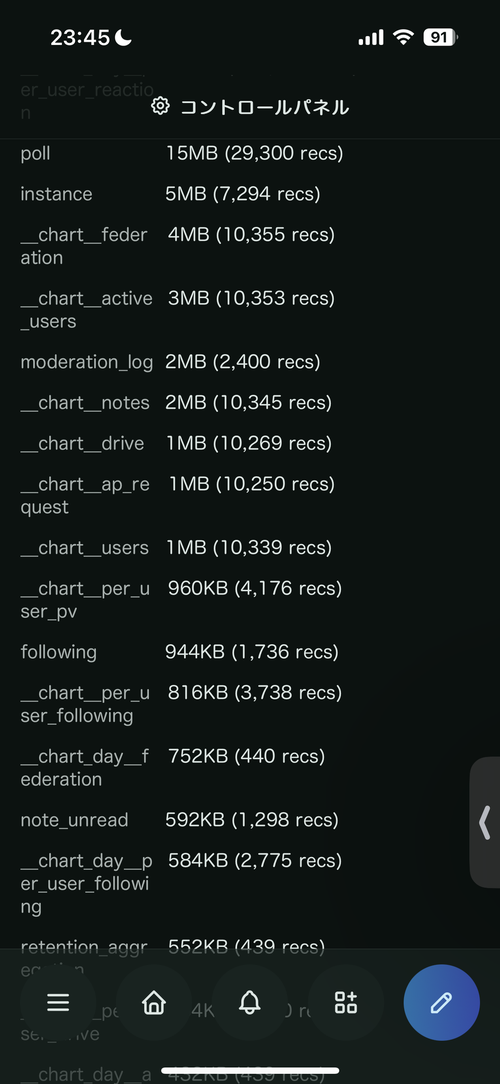Open the hamburger menu in bottom bar
The image size is (500, 1084).
pos(58,1002)
